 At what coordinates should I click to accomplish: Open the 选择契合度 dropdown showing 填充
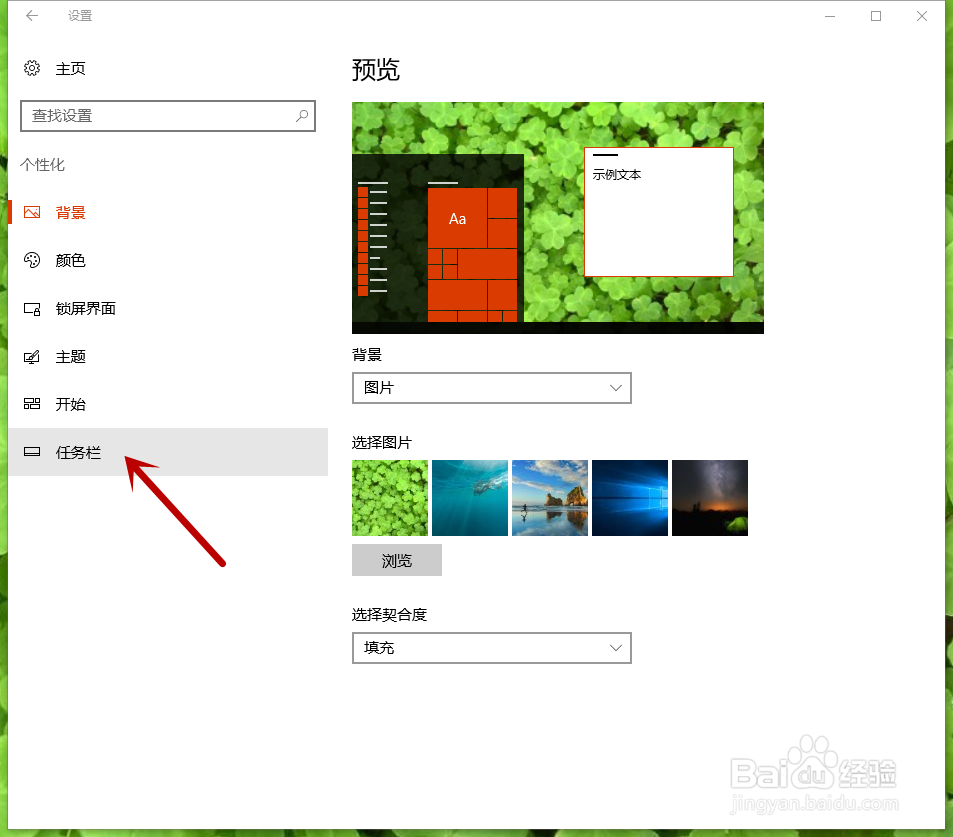(491, 648)
